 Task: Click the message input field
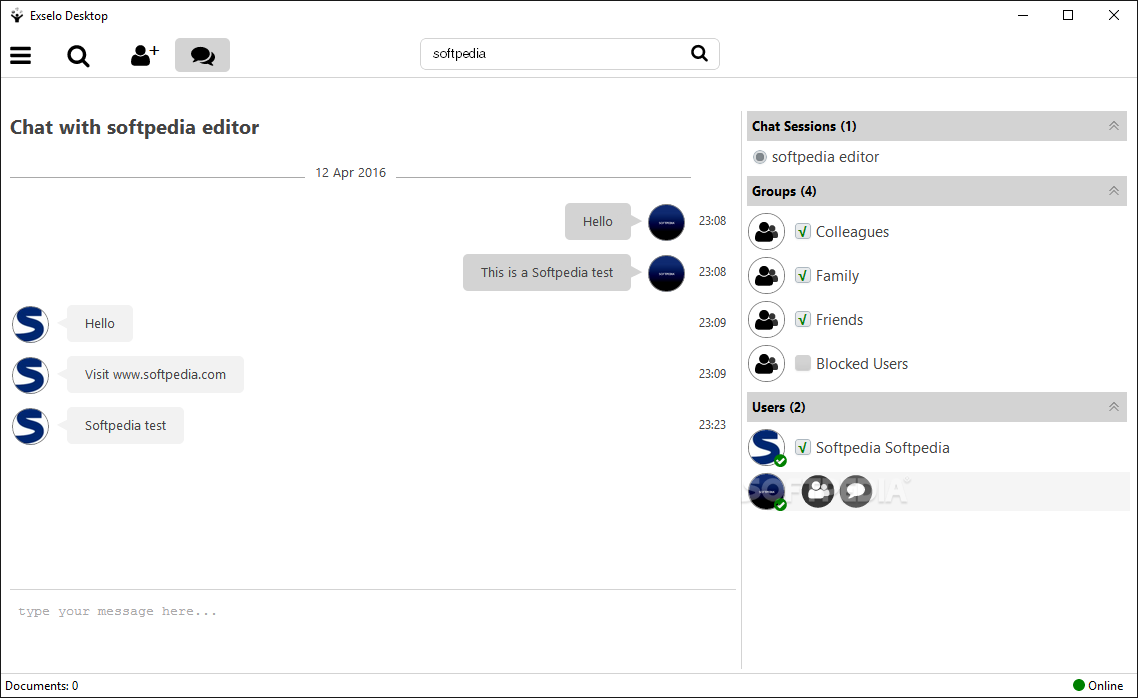pyautogui.click(x=373, y=628)
